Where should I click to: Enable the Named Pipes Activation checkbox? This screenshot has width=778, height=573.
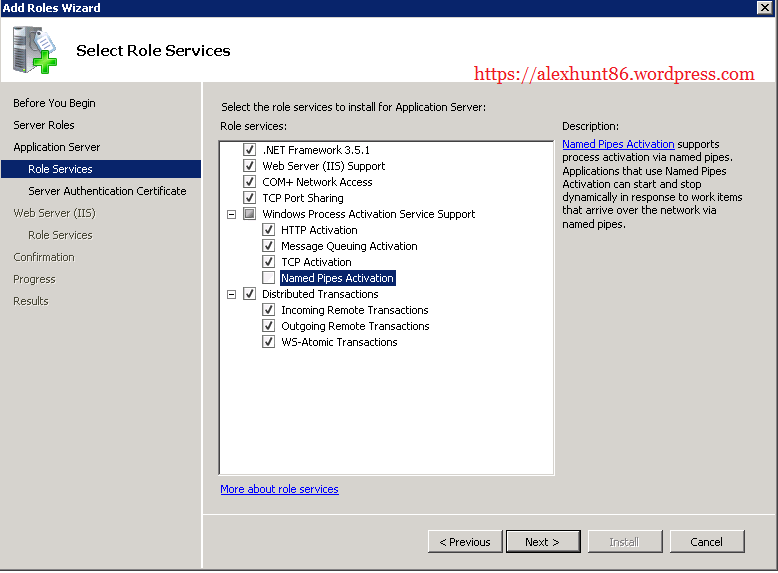268,278
